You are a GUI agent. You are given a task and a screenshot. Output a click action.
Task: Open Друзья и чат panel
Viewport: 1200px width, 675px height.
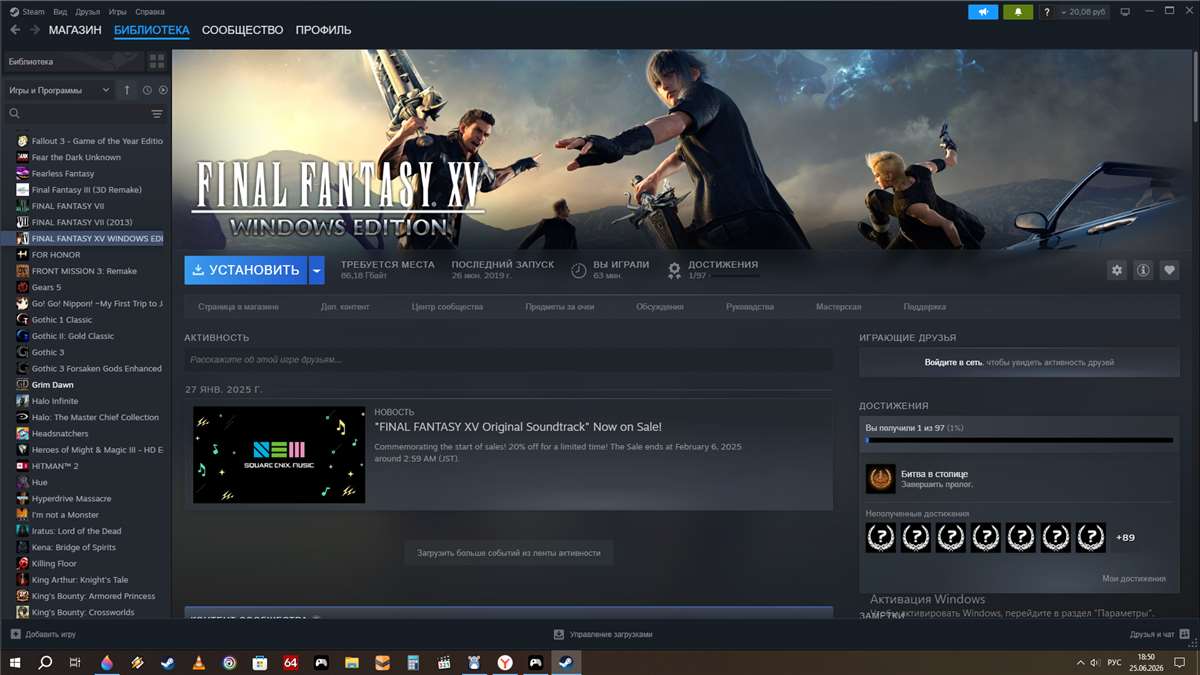[x=1159, y=634]
